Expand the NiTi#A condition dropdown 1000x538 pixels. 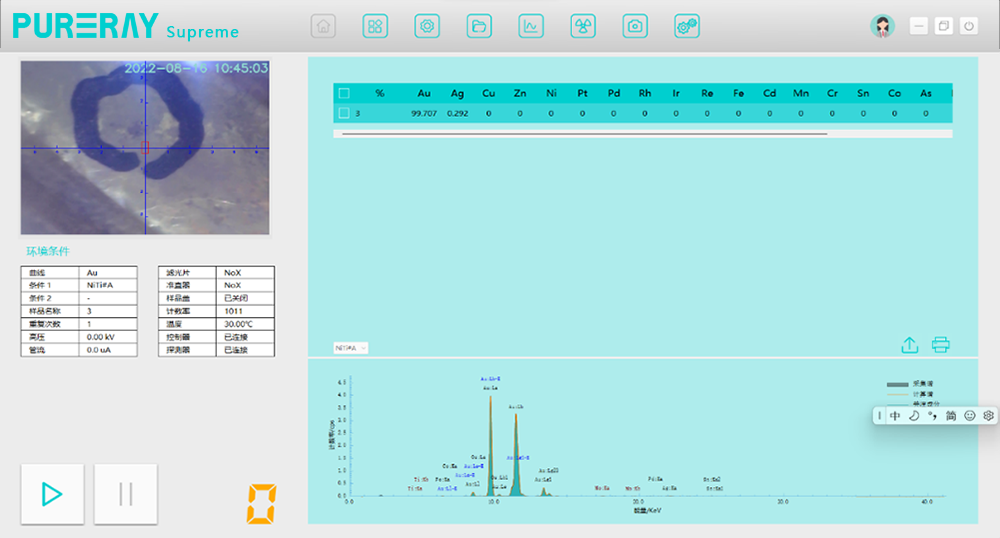351,348
